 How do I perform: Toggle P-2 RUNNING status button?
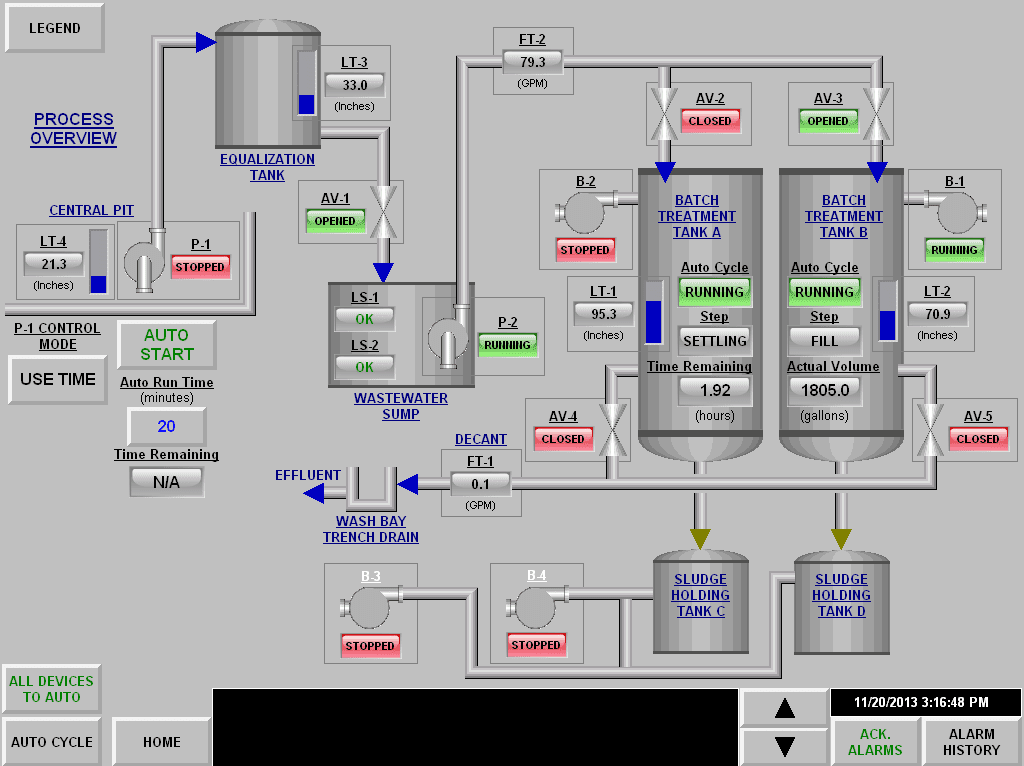tap(507, 345)
